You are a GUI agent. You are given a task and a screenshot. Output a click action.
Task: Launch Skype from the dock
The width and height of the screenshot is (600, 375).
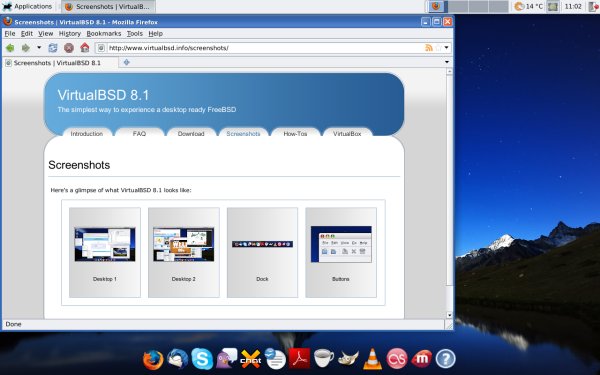[202, 359]
